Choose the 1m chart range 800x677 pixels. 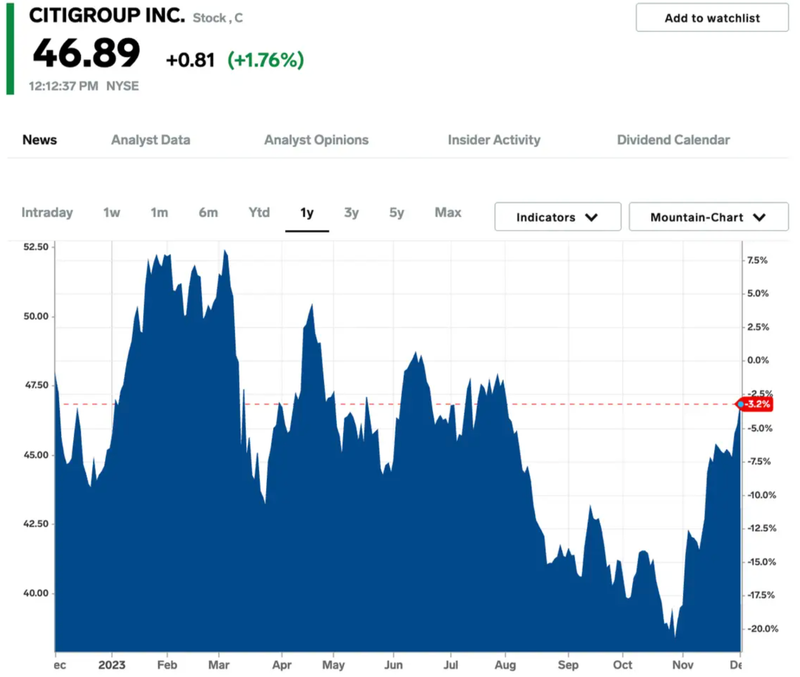[x=159, y=212]
